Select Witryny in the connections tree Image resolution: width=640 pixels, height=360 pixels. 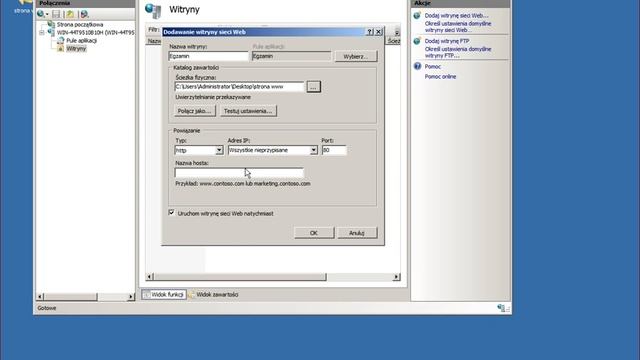76,49
